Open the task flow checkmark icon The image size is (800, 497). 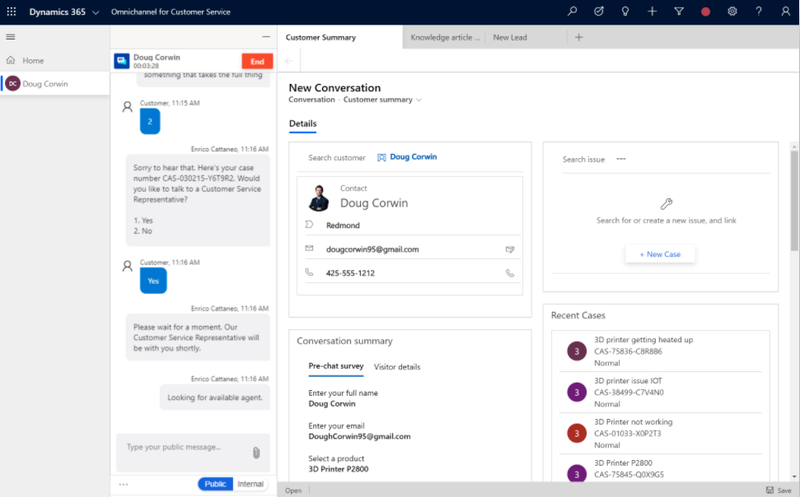tap(599, 11)
